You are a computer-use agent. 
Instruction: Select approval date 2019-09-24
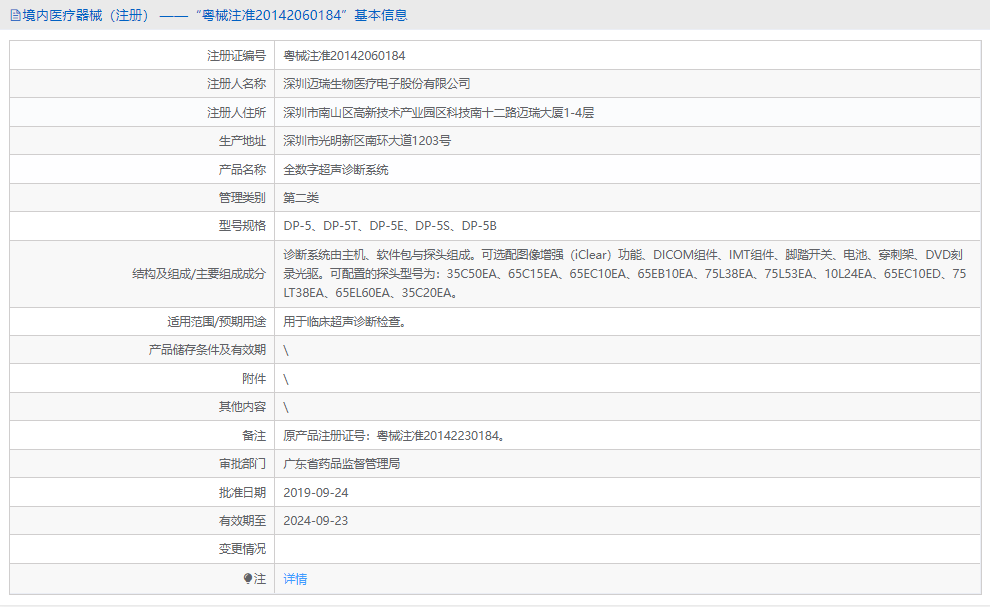click(316, 493)
